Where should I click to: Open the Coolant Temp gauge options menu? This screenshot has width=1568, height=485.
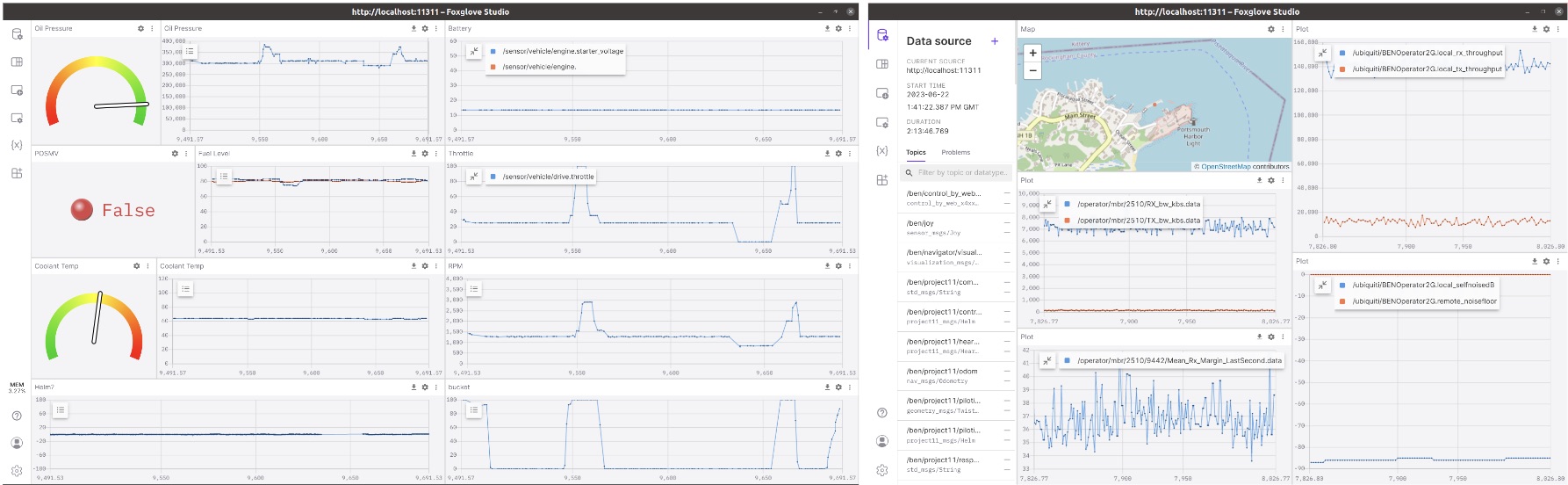click(x=148, y=266)
